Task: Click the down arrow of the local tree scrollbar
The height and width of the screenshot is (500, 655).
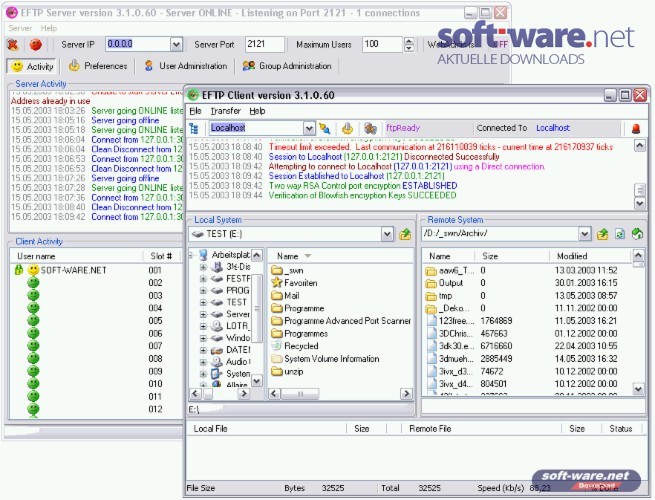Action: pyautogui.click(x=257, y=381)
